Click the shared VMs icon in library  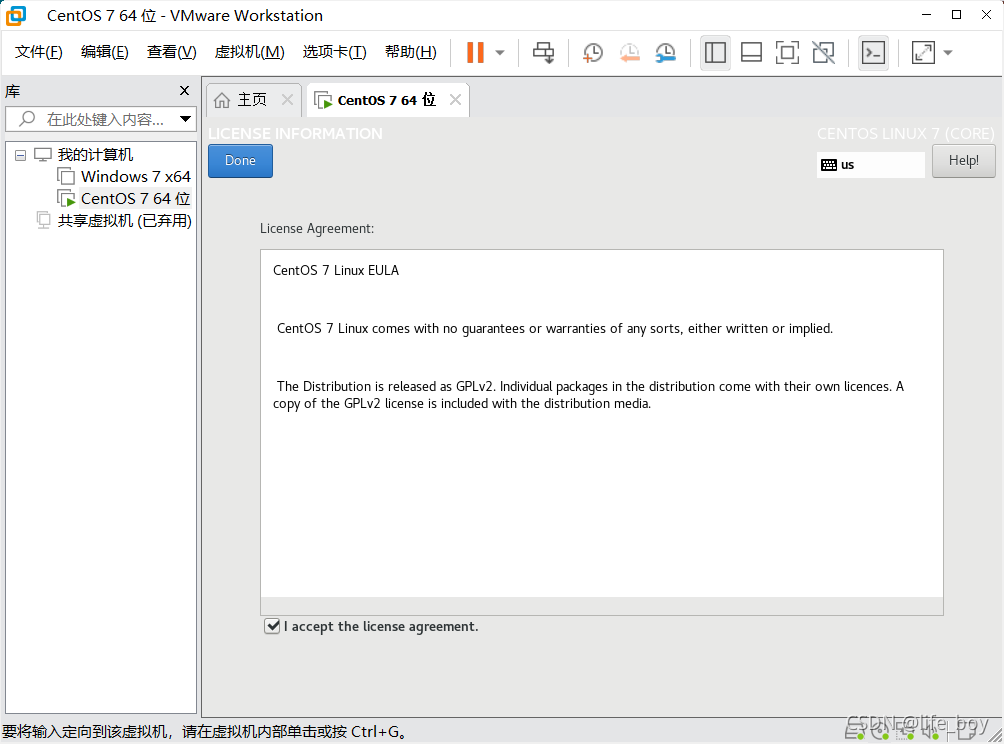click(43, 220)
